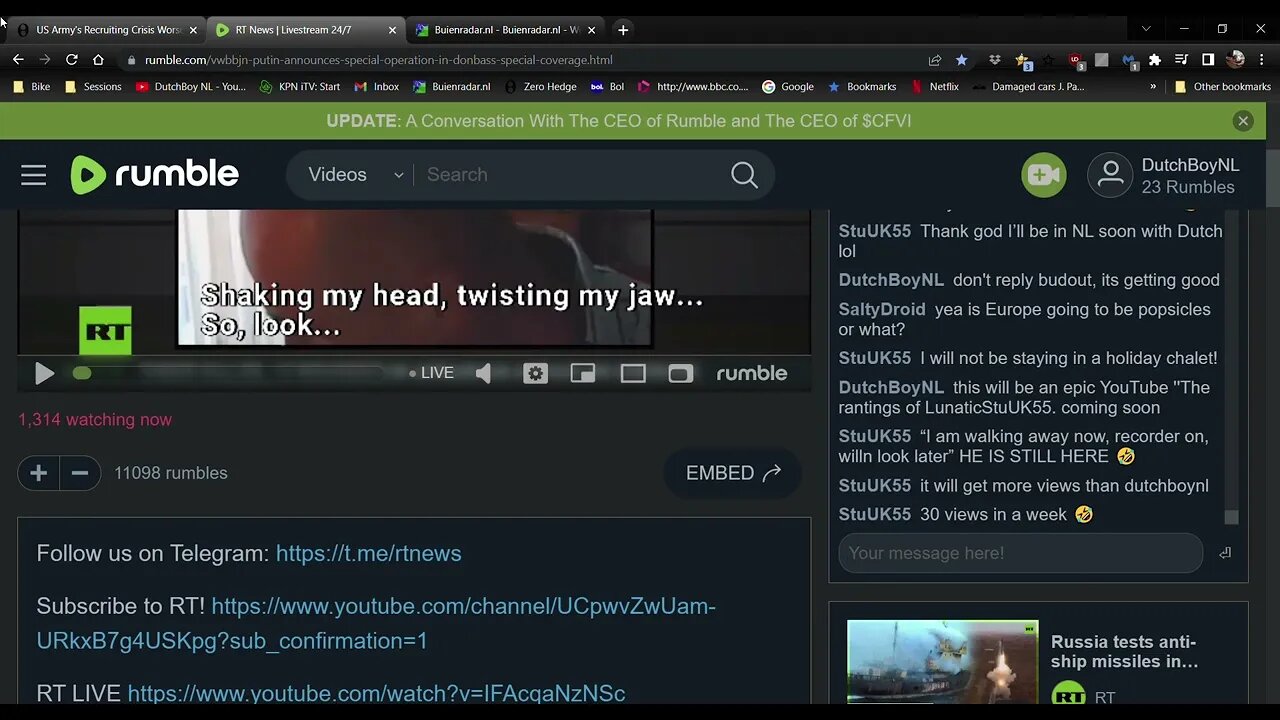This screenshot has height=720, width=1280.
Task: Open the KPN iTV: Start bookmark
Action: tap(300, 87)
